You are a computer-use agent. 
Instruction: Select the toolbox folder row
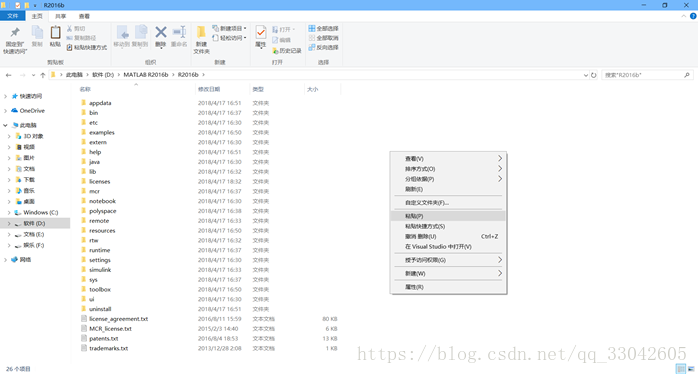[209, 289]
